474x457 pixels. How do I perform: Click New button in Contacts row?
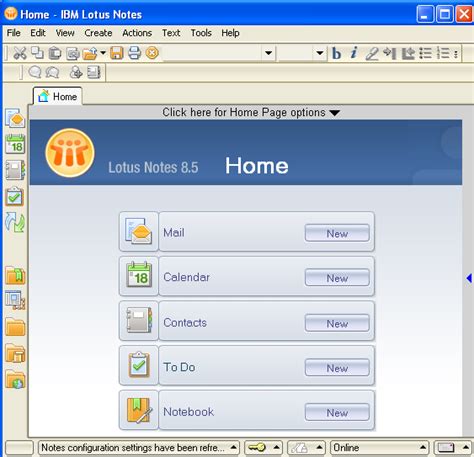click(337, 323)
